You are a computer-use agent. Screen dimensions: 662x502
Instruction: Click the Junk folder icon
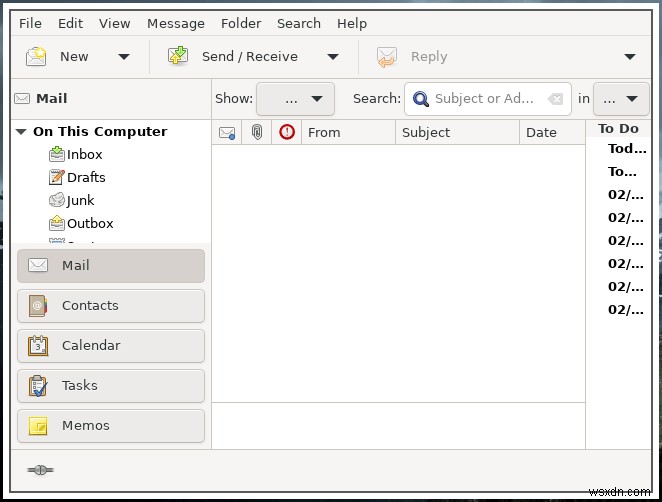pyautogui.click(x=57, y=200)
